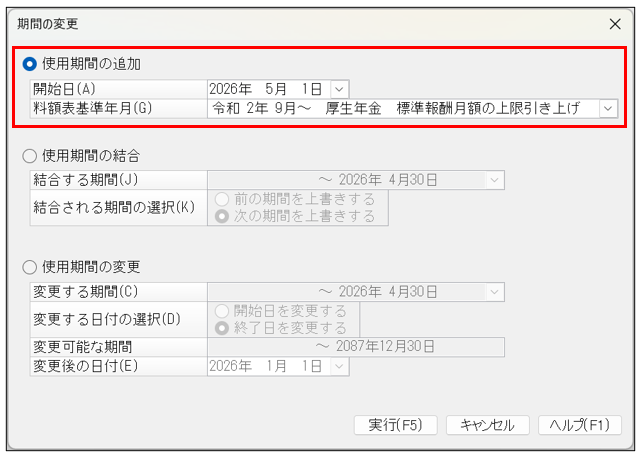Select the 使用期間の結合 radio button
641x456 pixels.
tap(29, 156)
